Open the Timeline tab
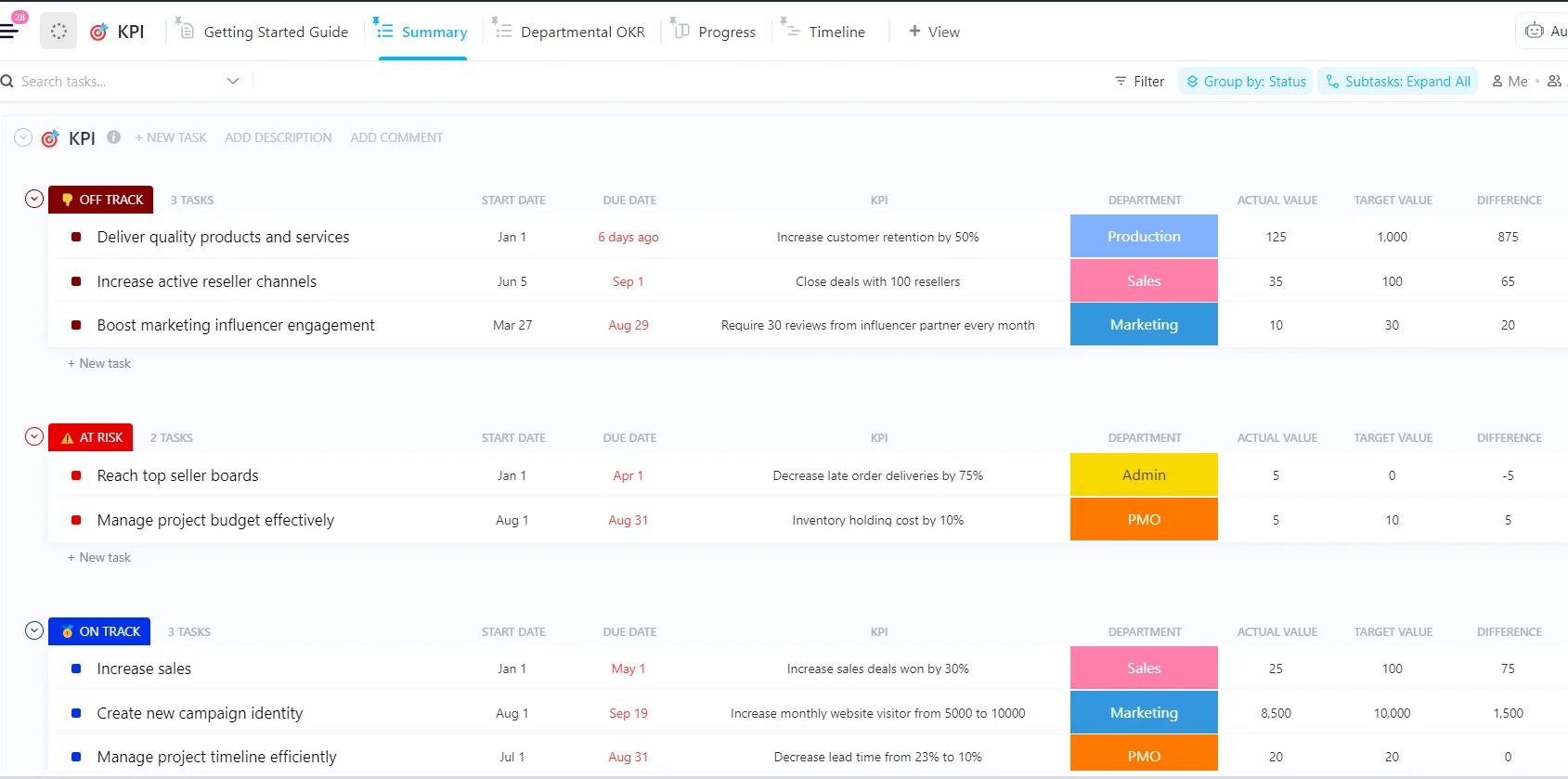Image resolution: width=1568 pixels, height=779 pixels. pos(836,32)
